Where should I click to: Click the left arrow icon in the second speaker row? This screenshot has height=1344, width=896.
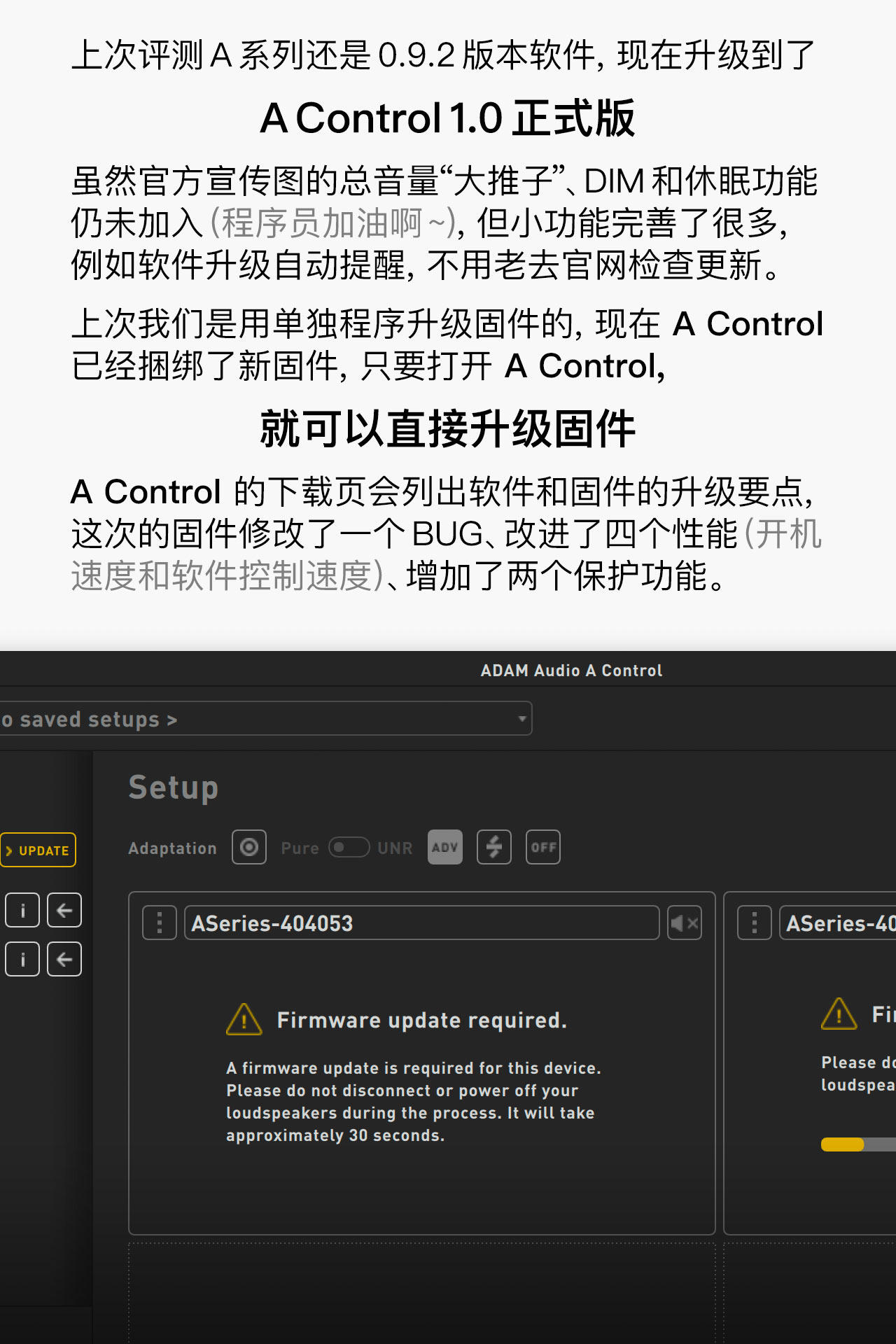[x=64, y=959]
